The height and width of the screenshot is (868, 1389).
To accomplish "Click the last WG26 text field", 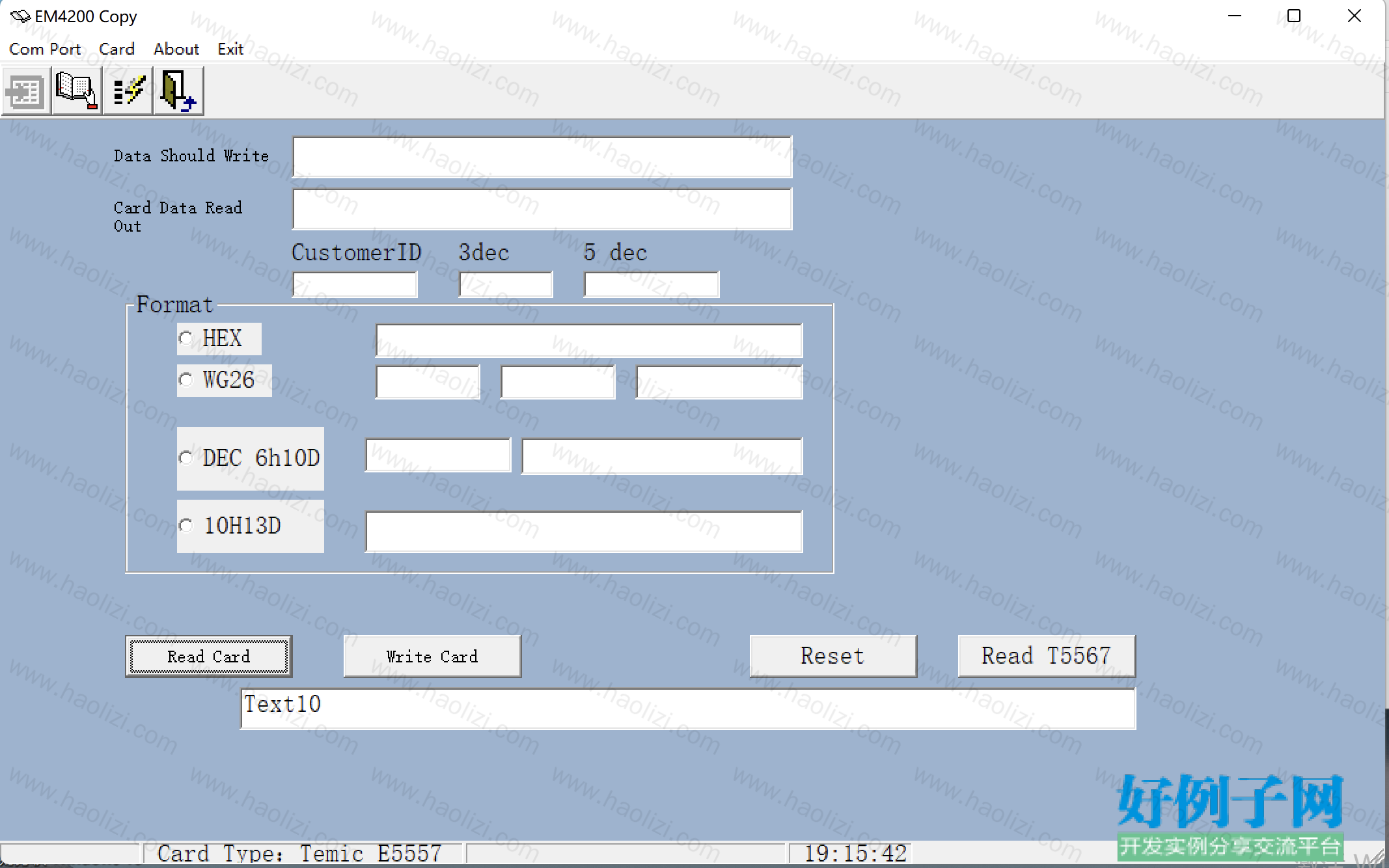I will [719, 382].
